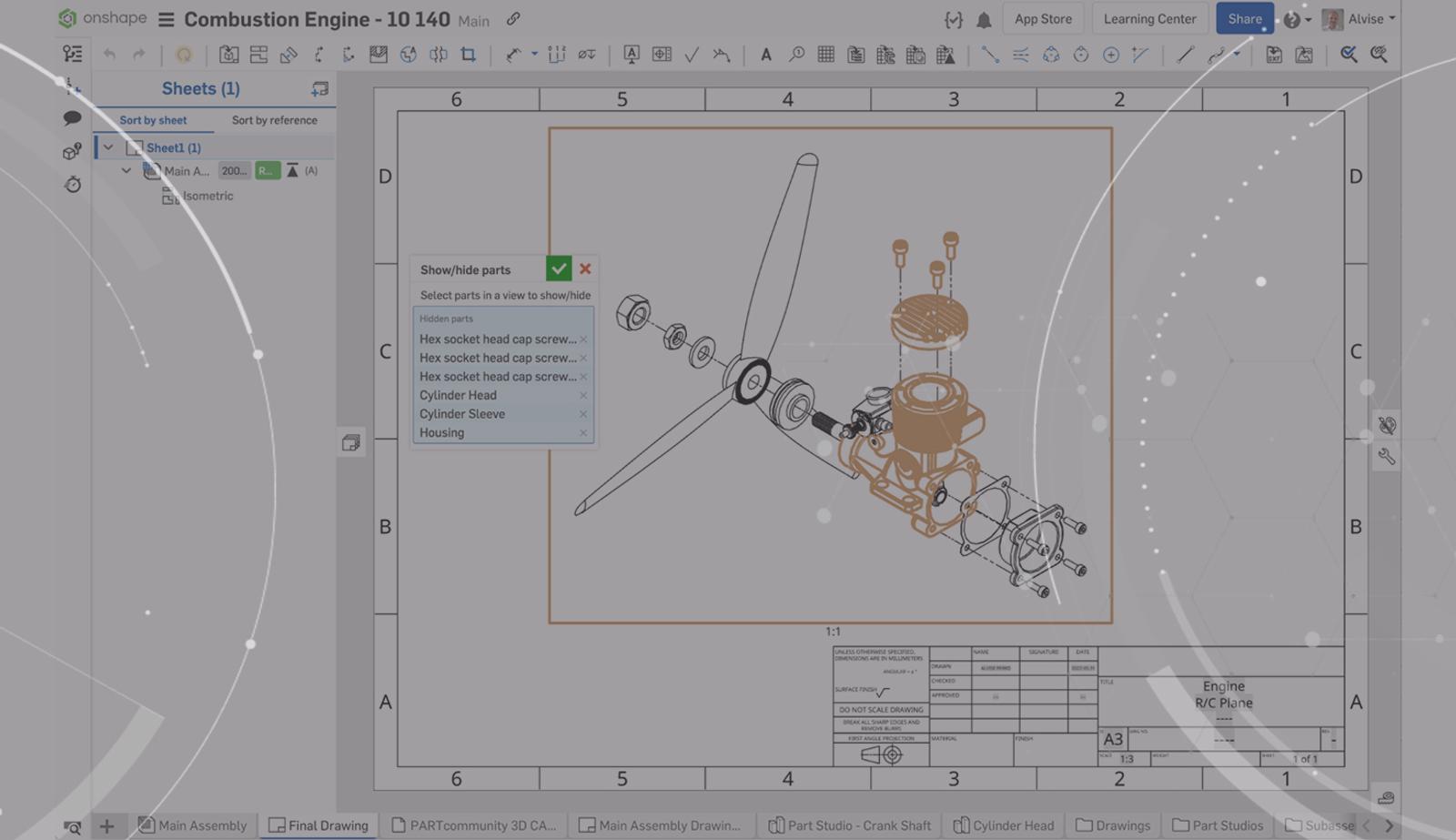1456x840 pixels.
Task: Insert a table using the grid icon
Action: [825, 56]
